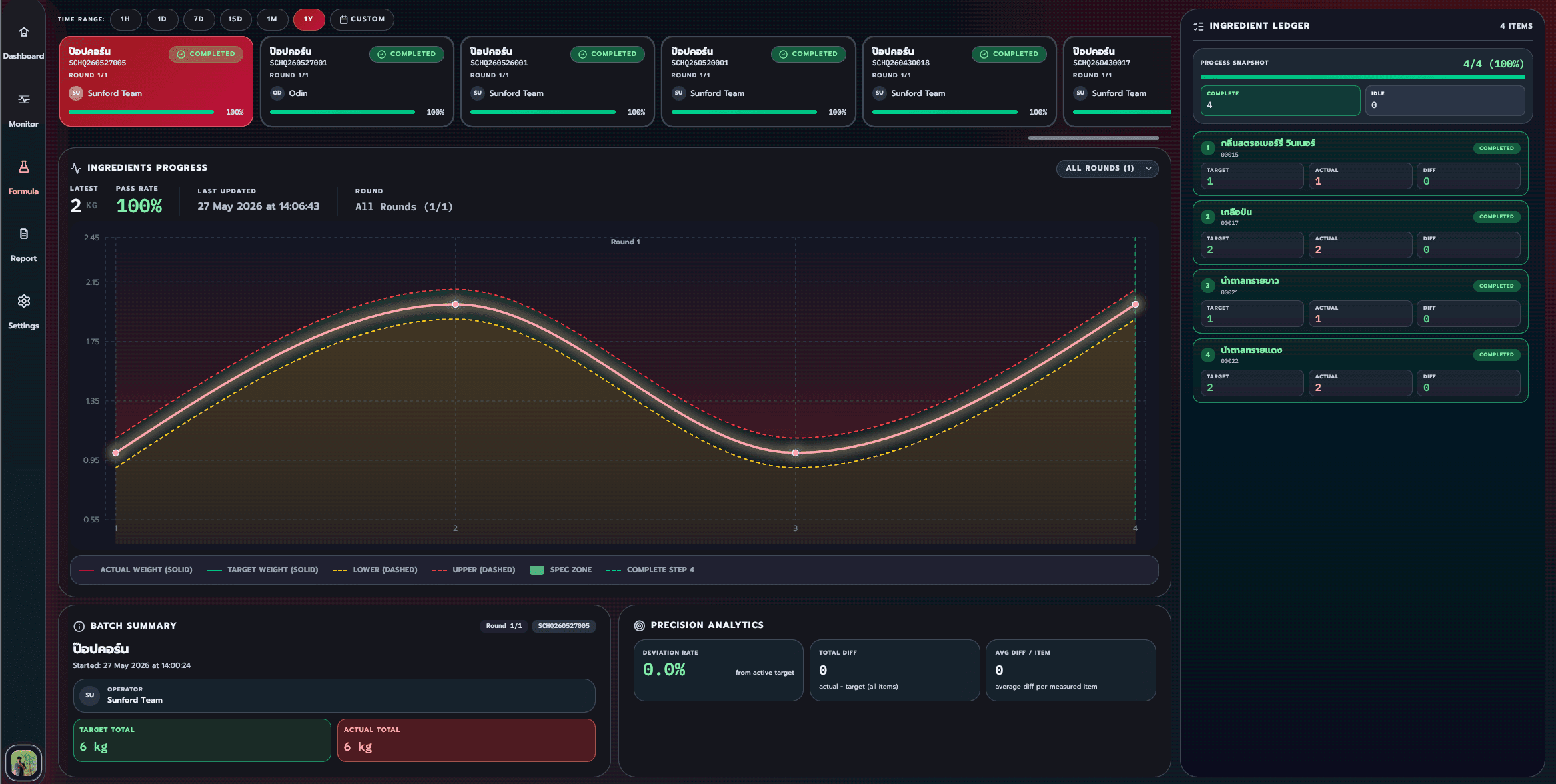The width and height of the screenshot is (1556, 784).
Task: Select batch card SCHQ260527001 by Odin
Action: [x=357, y=81]
